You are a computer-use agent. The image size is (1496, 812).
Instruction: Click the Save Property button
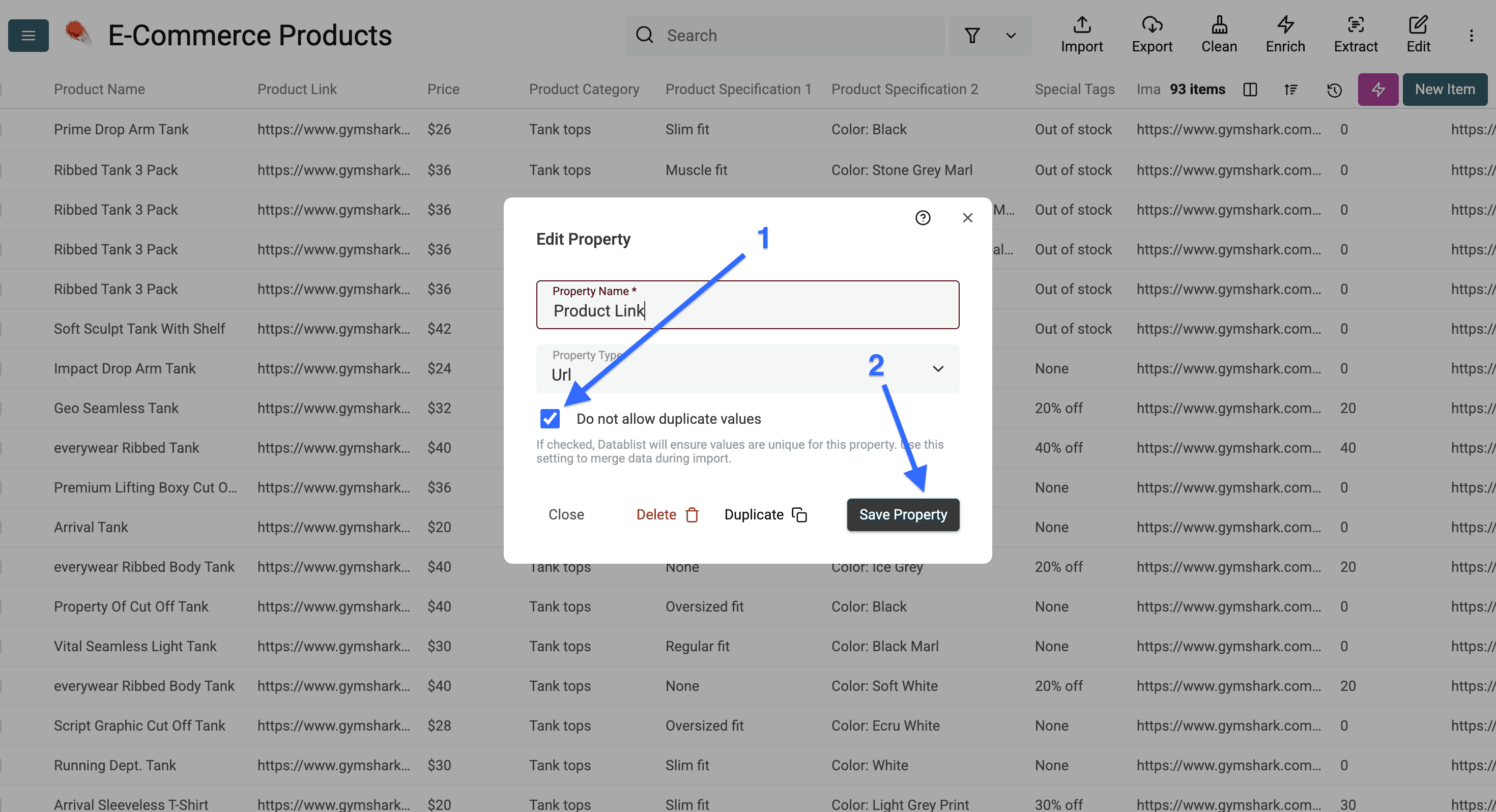(x=903, y=514)
